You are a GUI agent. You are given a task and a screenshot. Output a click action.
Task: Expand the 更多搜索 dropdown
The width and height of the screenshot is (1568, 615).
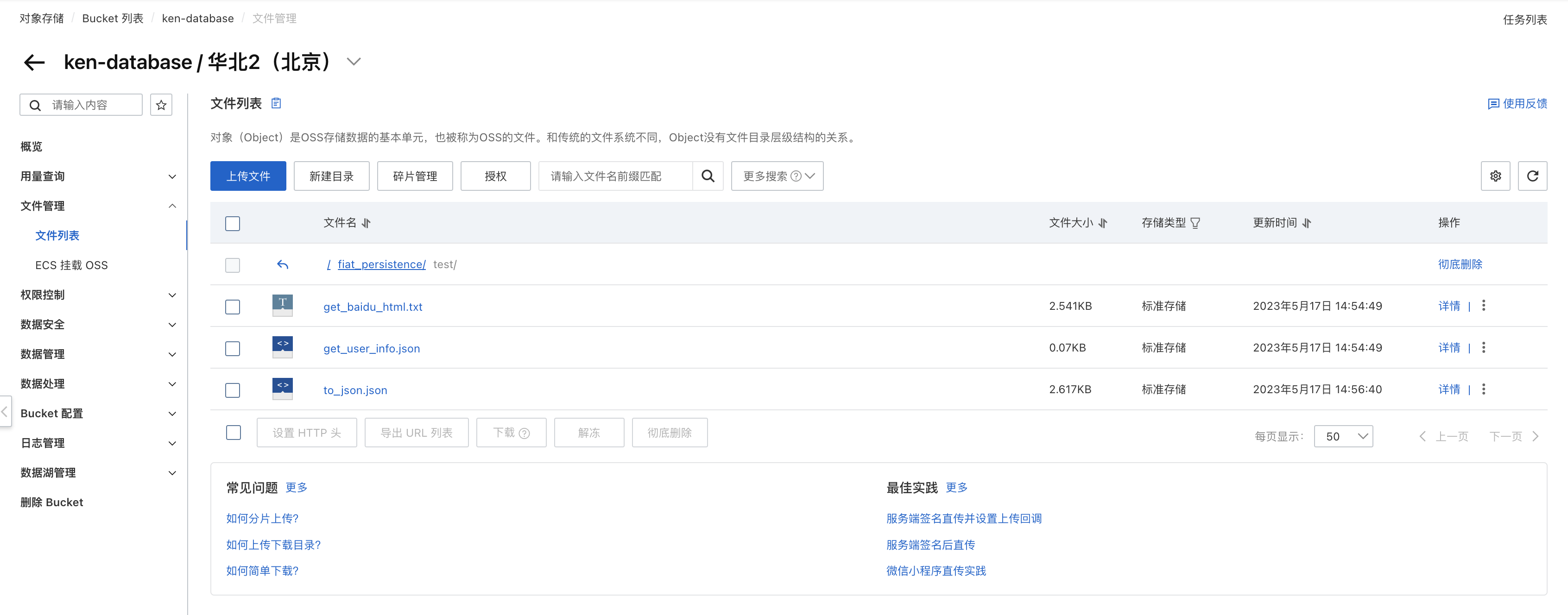(777, 176)
